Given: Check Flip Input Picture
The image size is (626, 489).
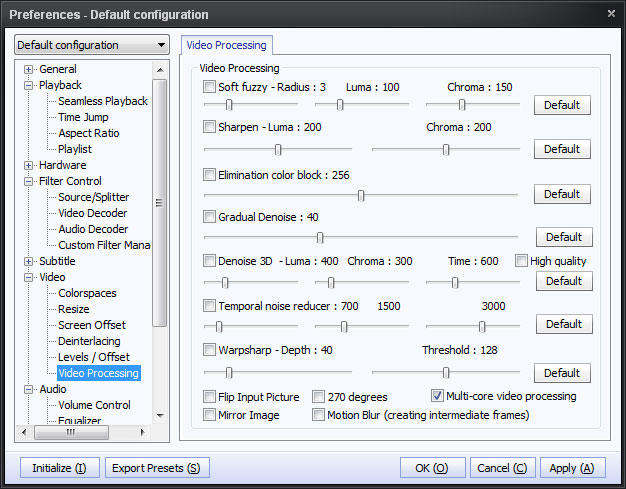Looking at the screenshot, I should point(209,397).
